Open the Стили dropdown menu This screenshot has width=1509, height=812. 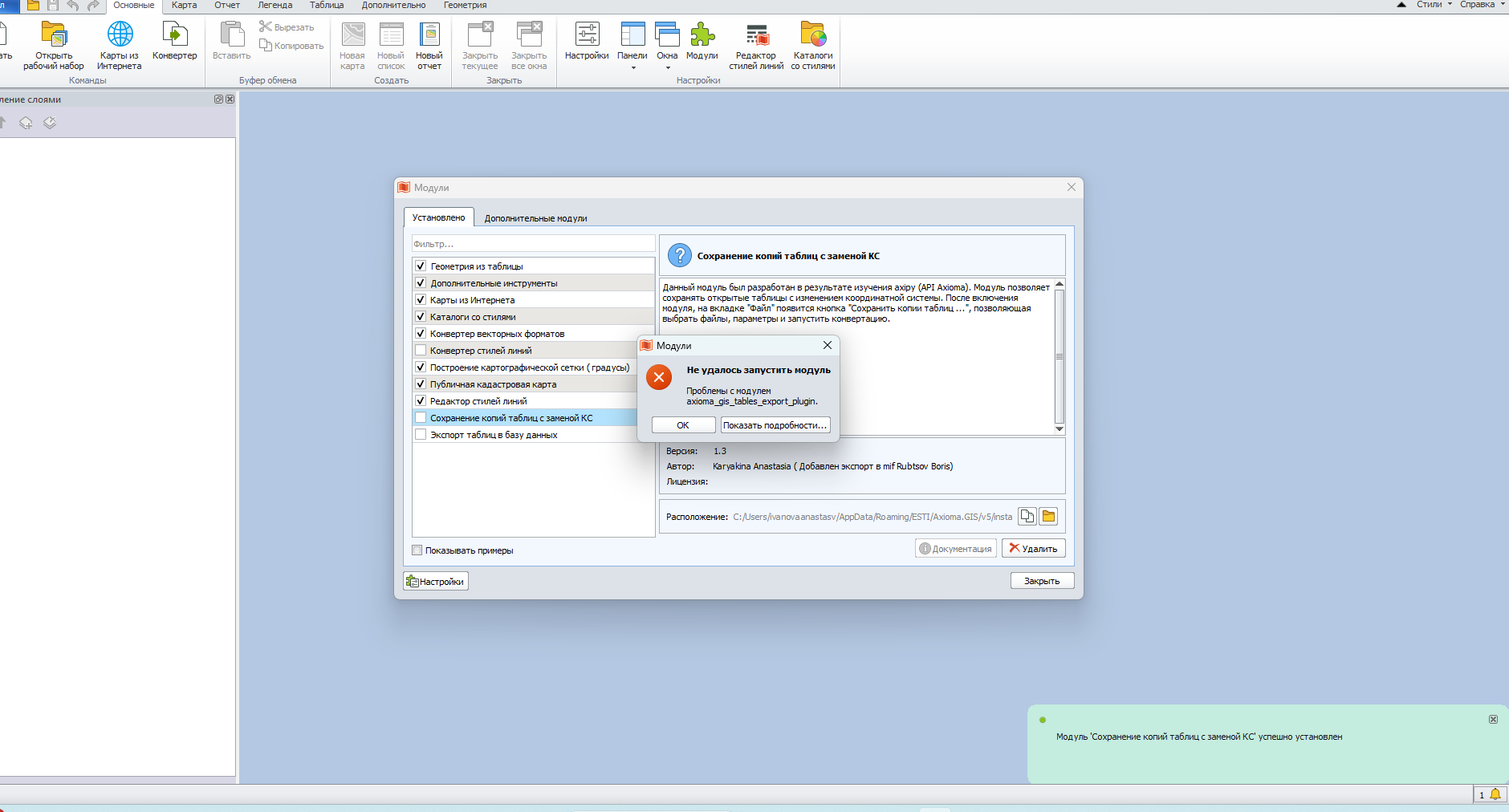[1434, 5]
